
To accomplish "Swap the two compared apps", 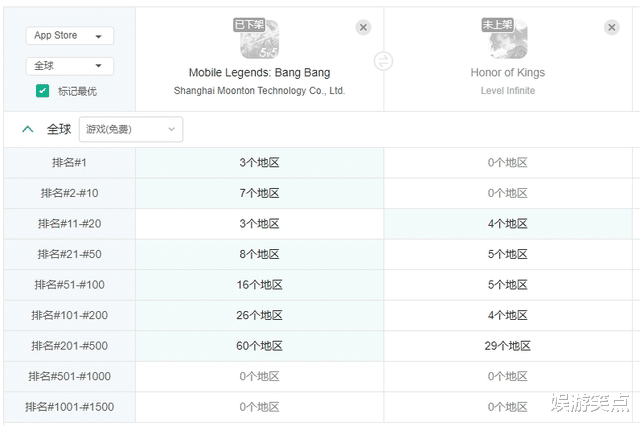I will tap(383, 61).
